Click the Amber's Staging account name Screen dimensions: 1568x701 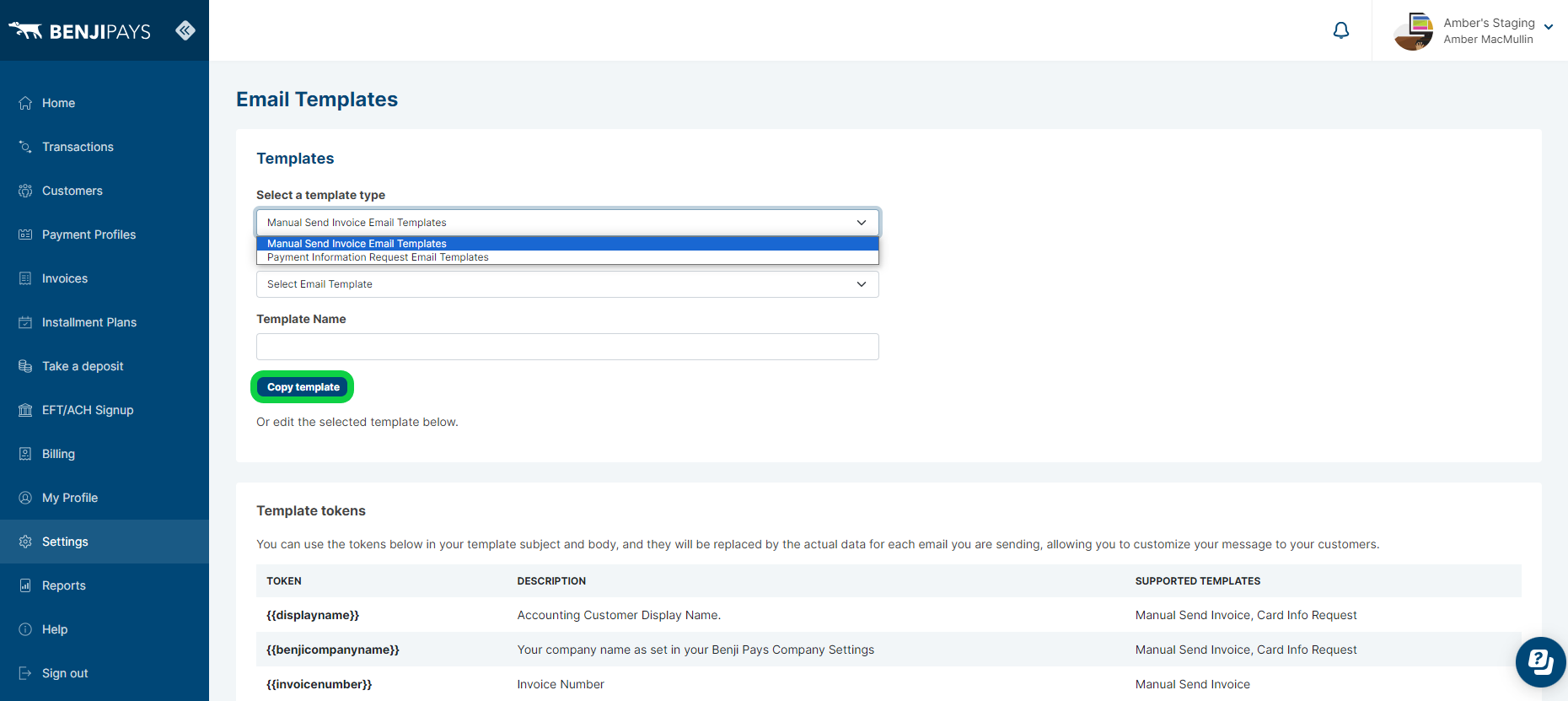click(1489, 23)
